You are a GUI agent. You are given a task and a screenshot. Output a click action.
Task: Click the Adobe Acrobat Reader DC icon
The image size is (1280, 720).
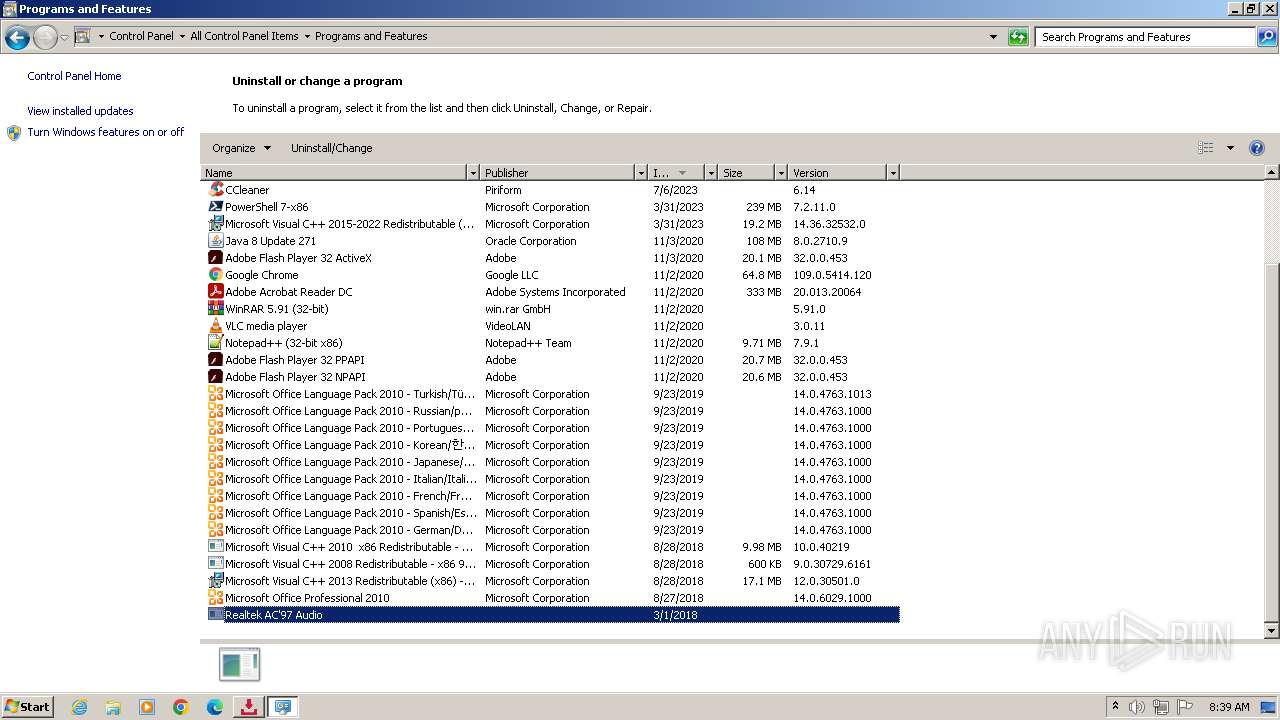pos(216,292)
